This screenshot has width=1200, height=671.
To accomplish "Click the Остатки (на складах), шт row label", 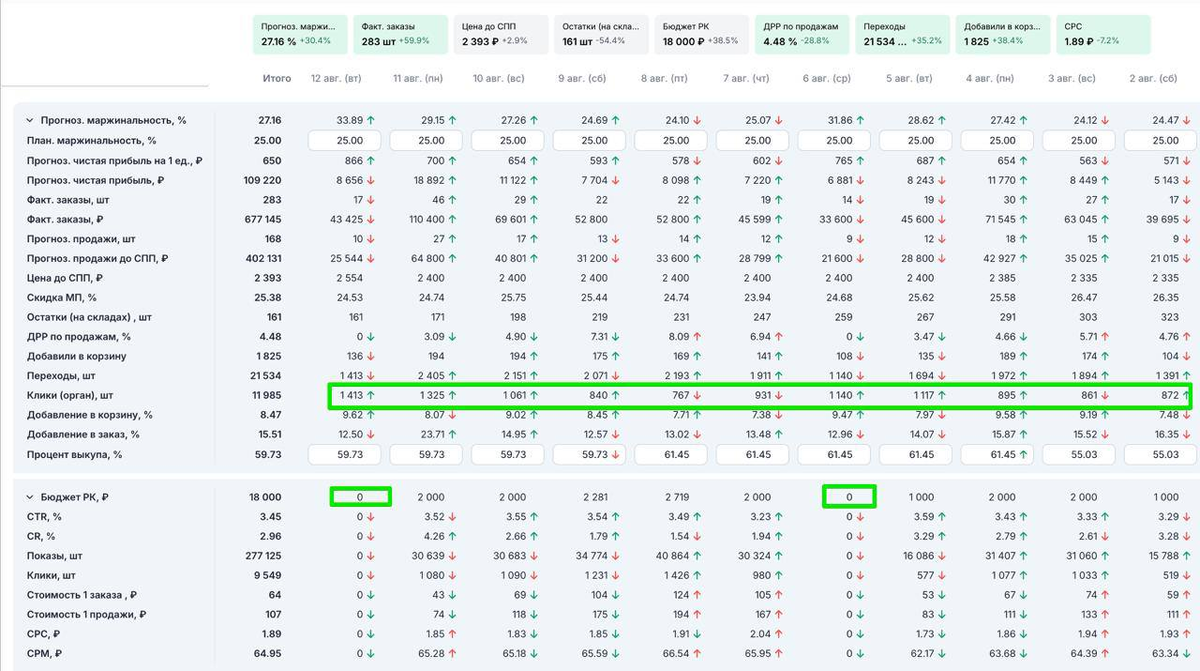I will 89,317.
